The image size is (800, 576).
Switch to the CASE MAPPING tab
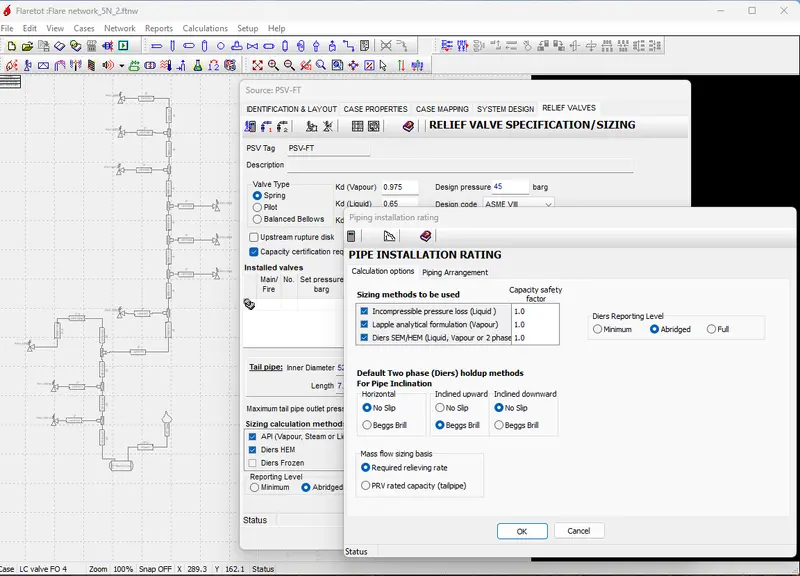tap(442, 110)
